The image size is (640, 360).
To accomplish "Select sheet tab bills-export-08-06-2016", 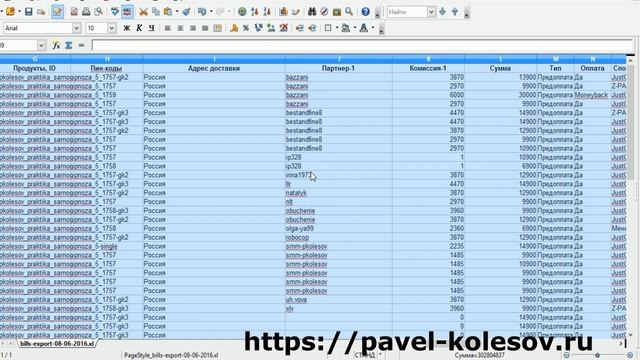I will 57,344.
